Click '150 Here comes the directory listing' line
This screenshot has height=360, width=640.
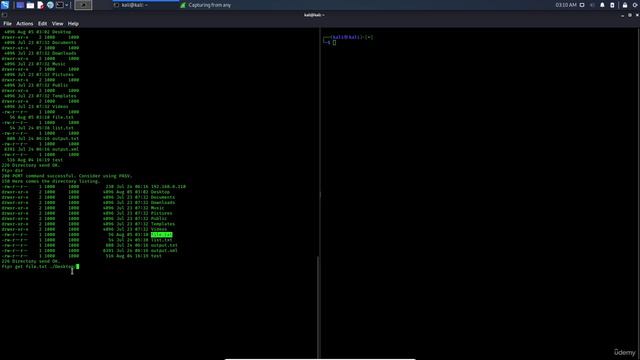[x=51, y=181]
